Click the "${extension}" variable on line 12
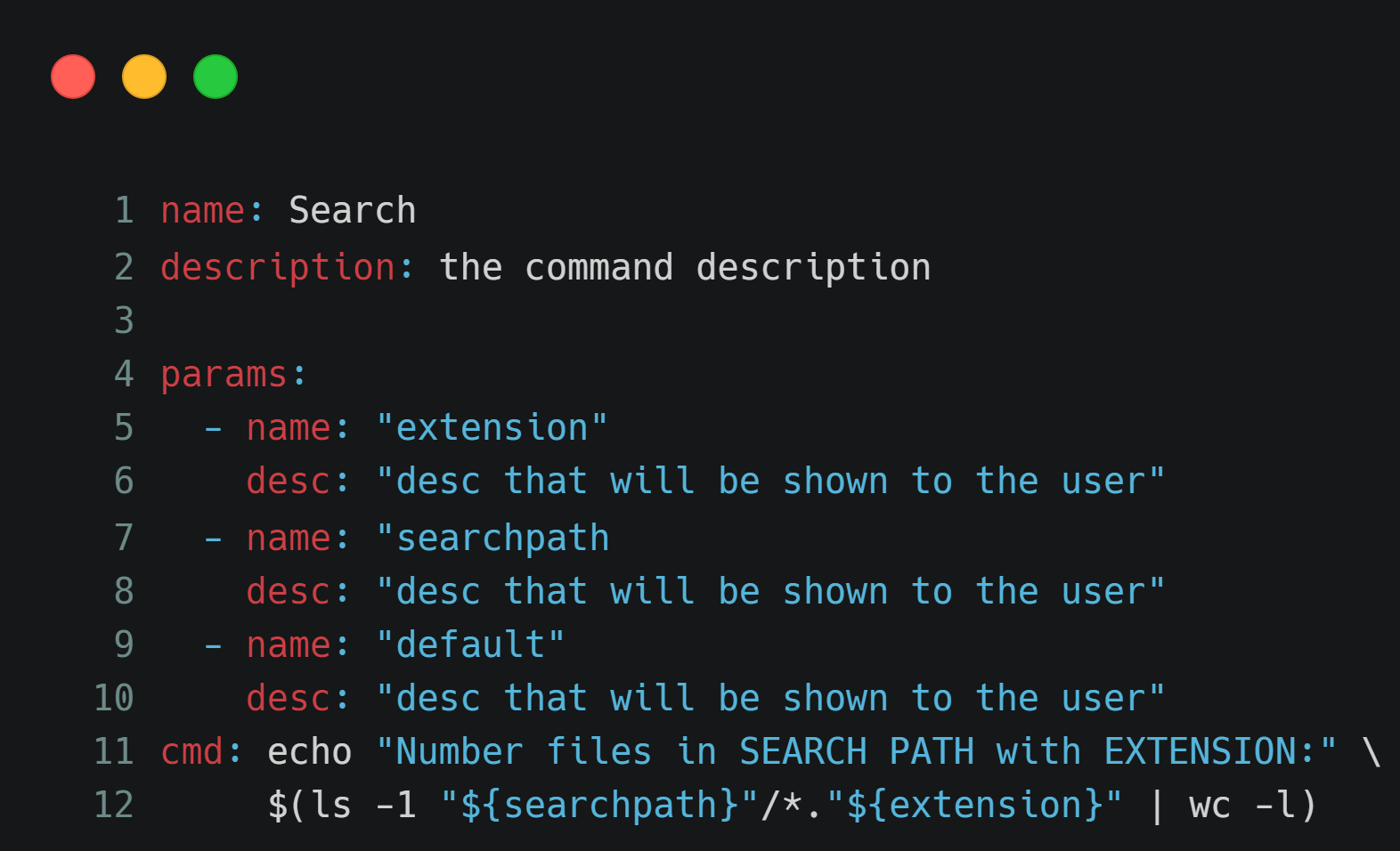1400x851 pixels. coord(975,806)
